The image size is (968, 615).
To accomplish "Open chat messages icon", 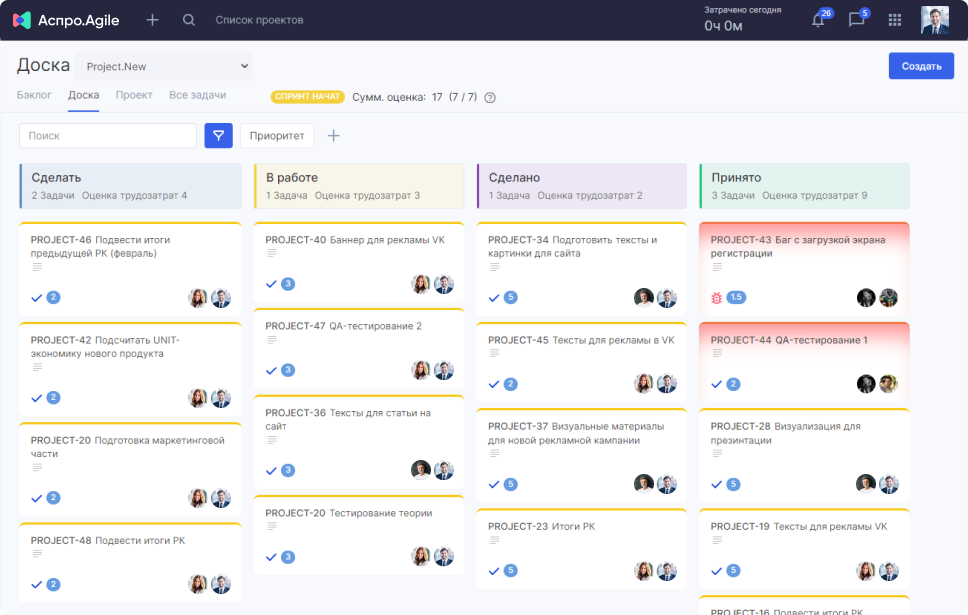I will (856, 20).
